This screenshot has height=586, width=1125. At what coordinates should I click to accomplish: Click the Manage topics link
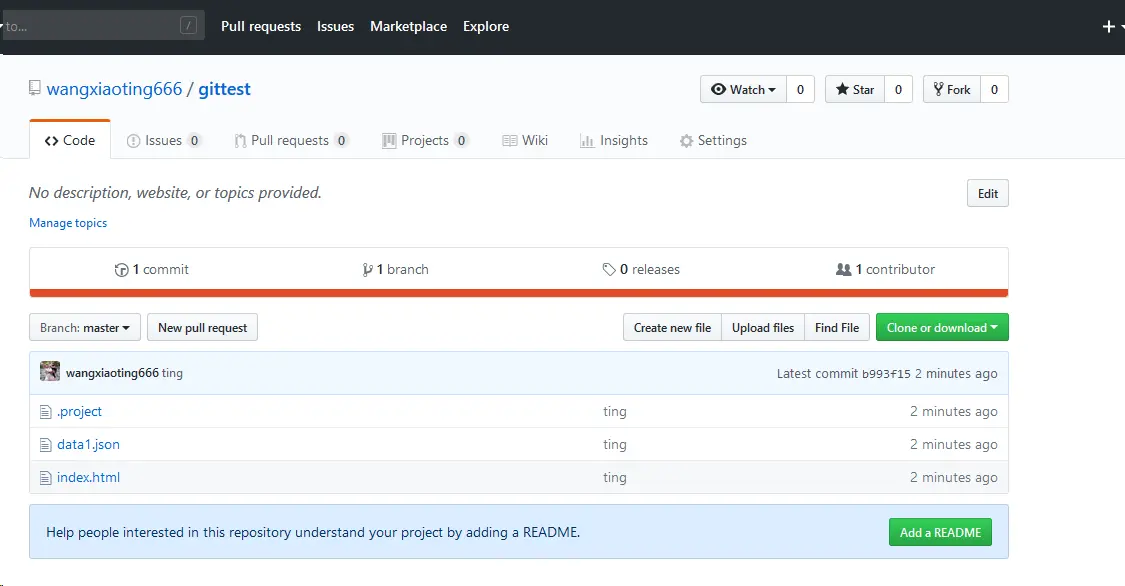coord(68,223)
